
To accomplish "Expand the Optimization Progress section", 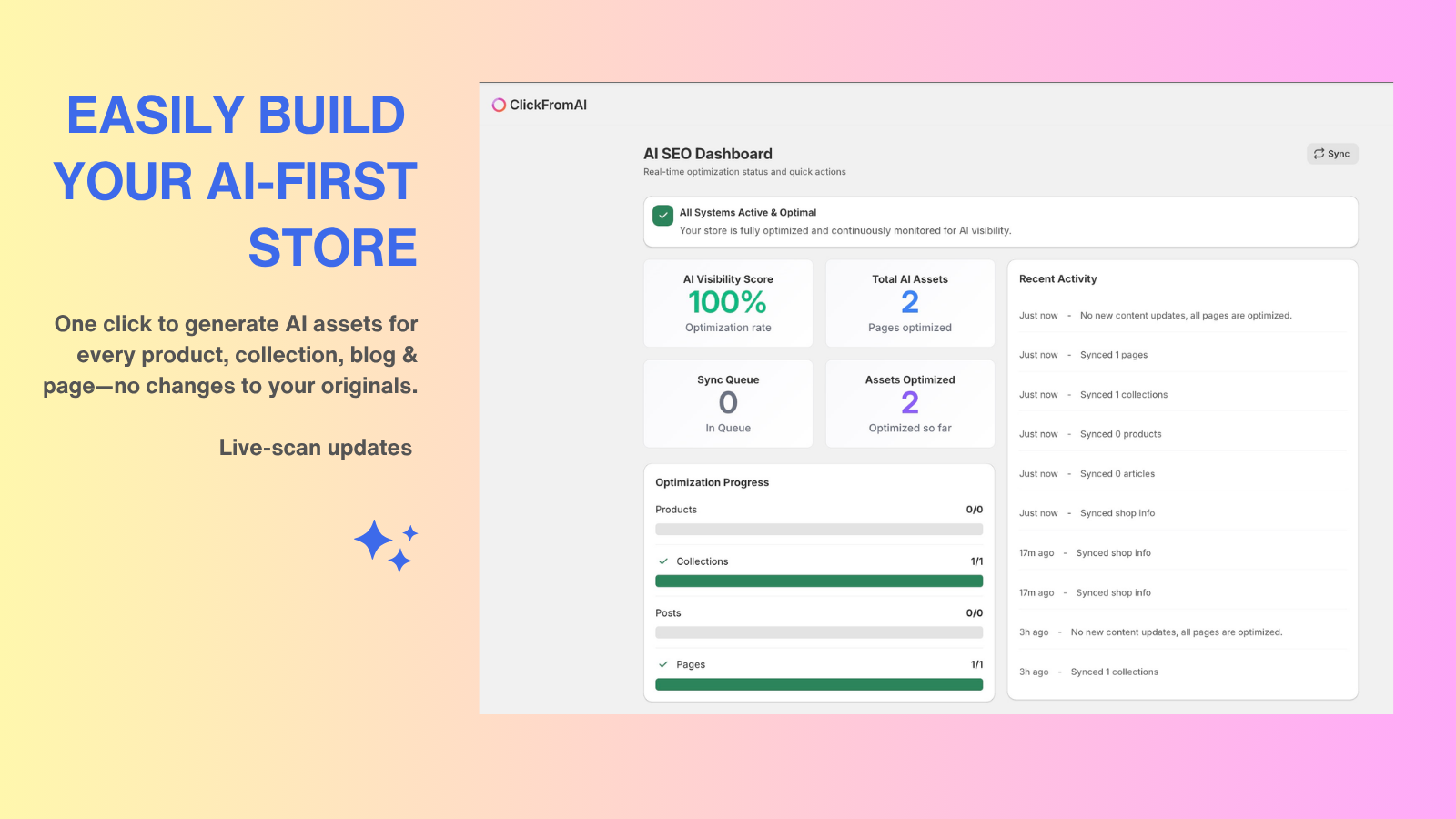I will [712, 481].
